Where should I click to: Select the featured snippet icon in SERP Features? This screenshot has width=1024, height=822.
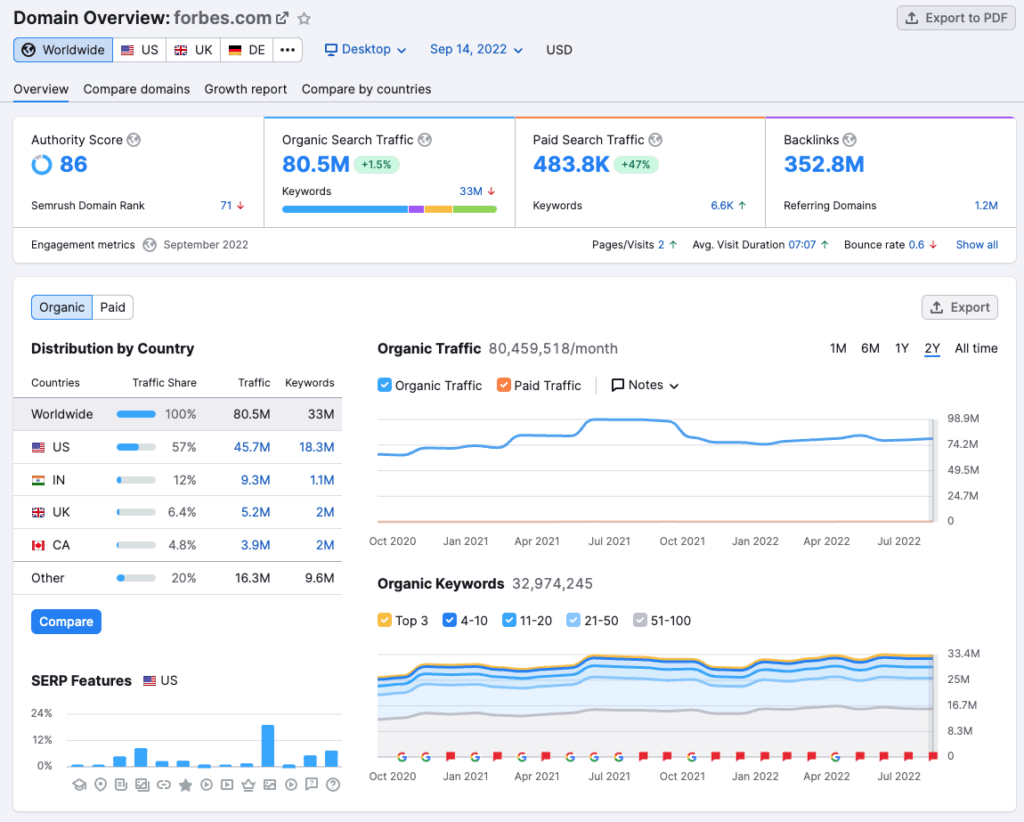click(x=120, y=785)
